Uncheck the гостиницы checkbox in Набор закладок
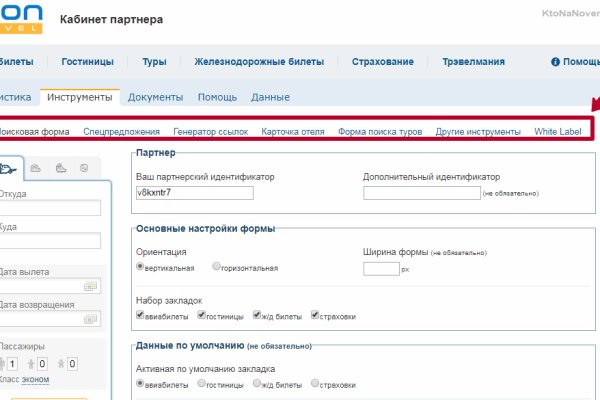This screenshot has width=600, height=400. pos(202,316)
